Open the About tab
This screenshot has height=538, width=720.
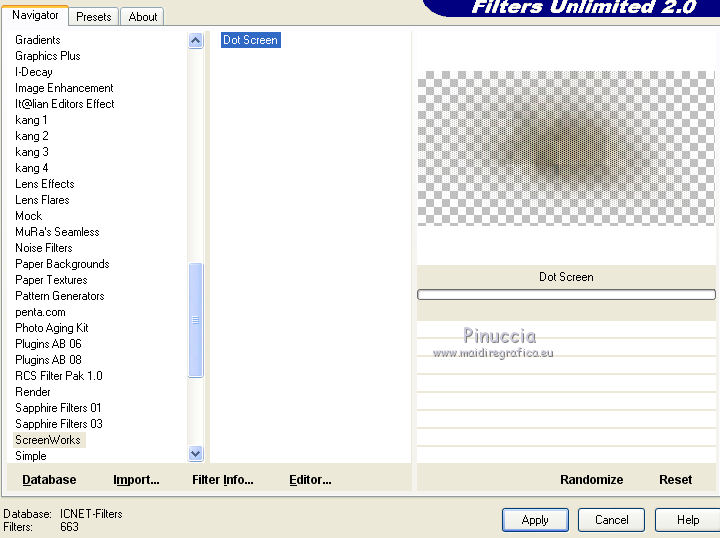[143, 17]
